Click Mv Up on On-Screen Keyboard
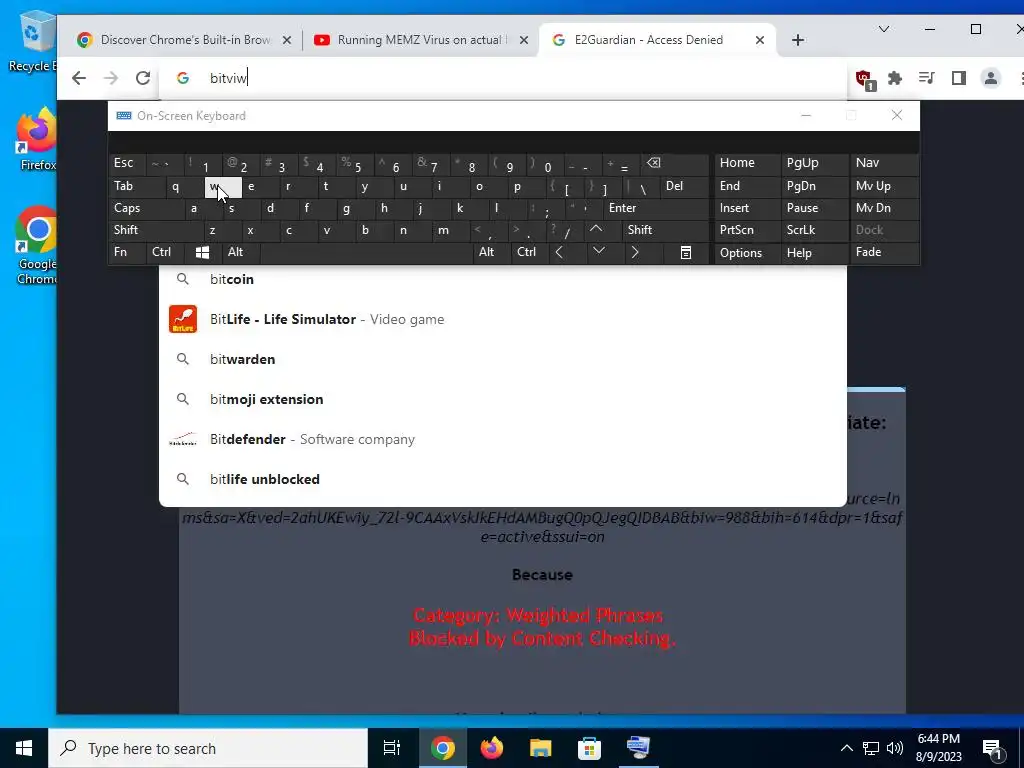Image resolution: width=1024 pixels, height=768 pixels. (x=884, y=187)
